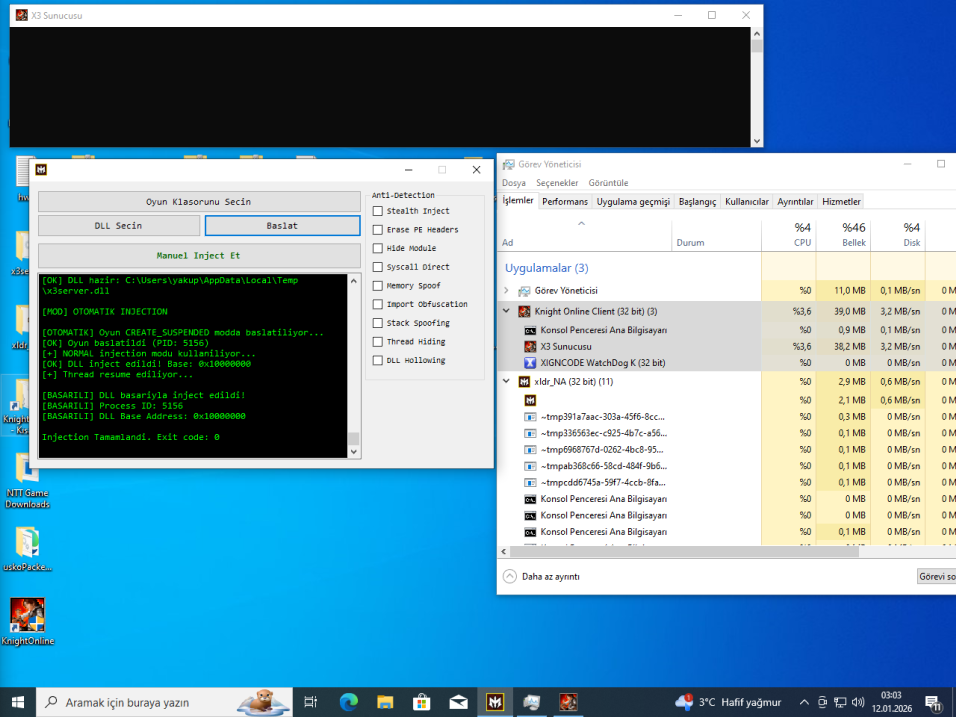
Task: Click the Oyun Klasorunu Secin button
Action: (199, 202)
